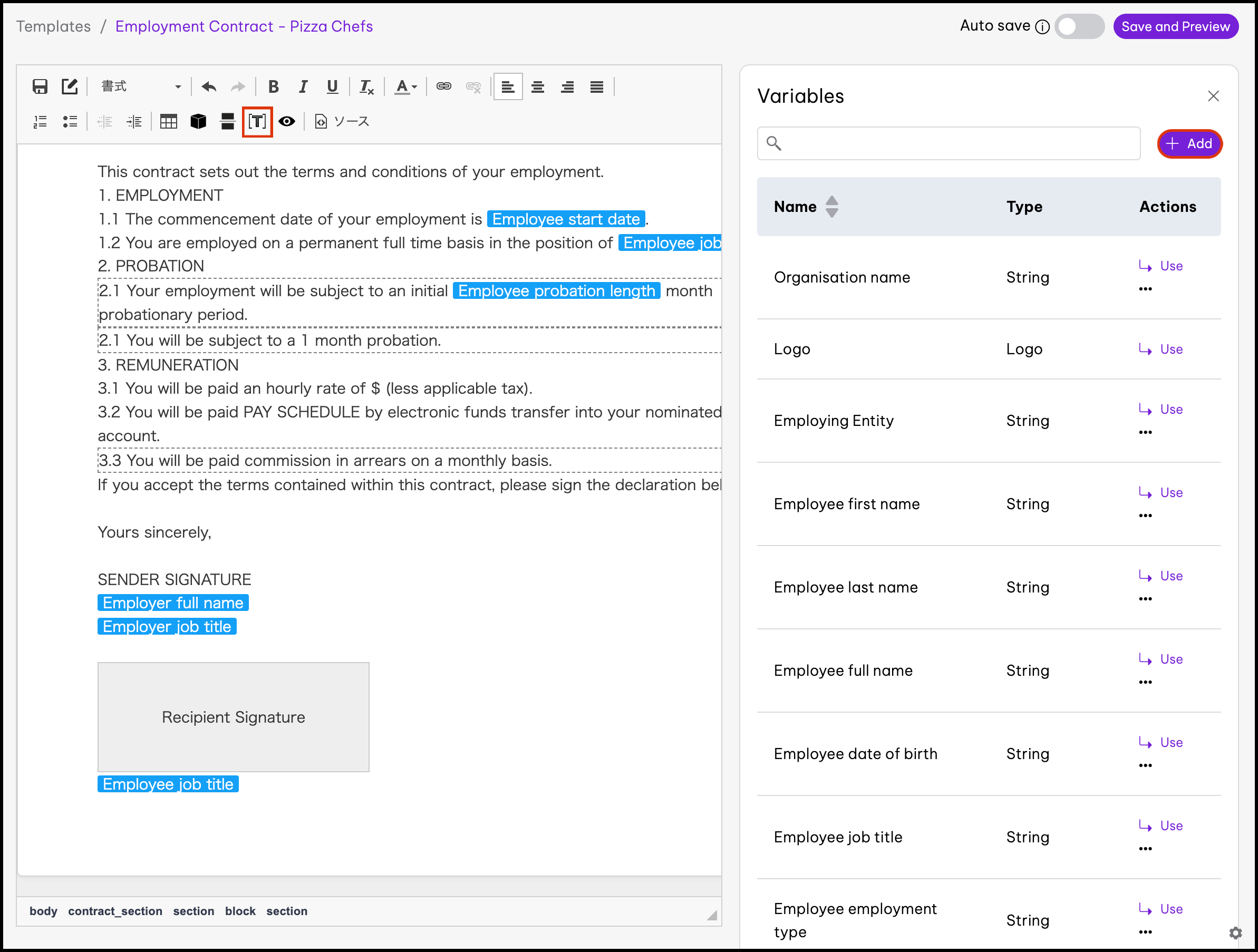Toggle the Auto save switch
The height and width of the screenshot is (952, 1258).
tap(1079, 27)
